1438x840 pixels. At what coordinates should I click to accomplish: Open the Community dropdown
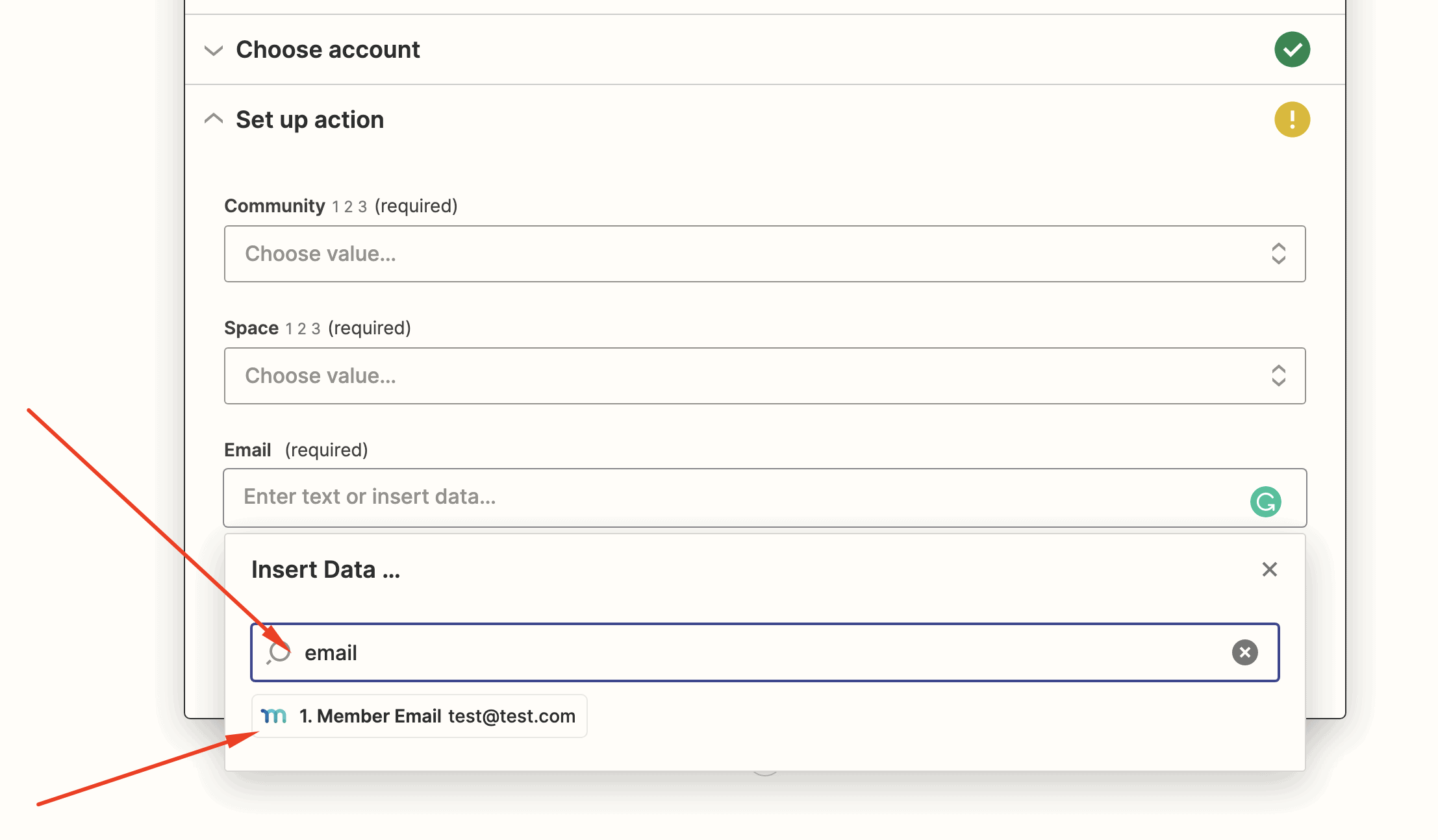click(x=764, y=254)
